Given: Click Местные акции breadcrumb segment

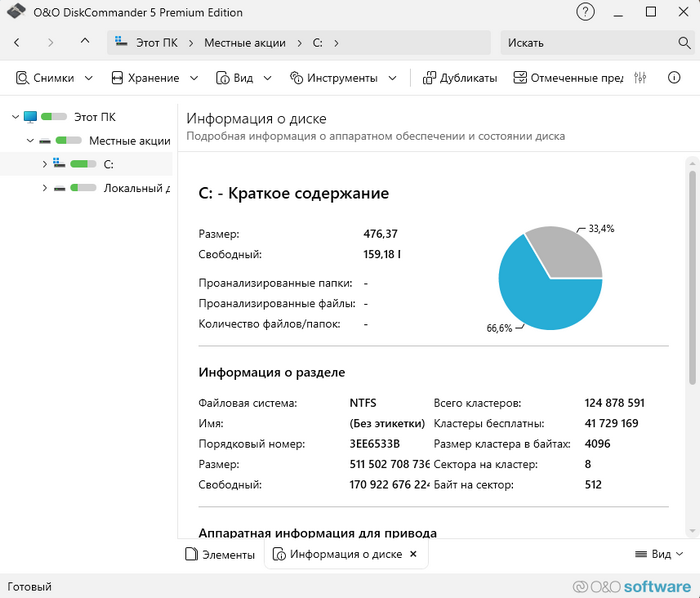Looking at the screenshot, I should point(245,43).
